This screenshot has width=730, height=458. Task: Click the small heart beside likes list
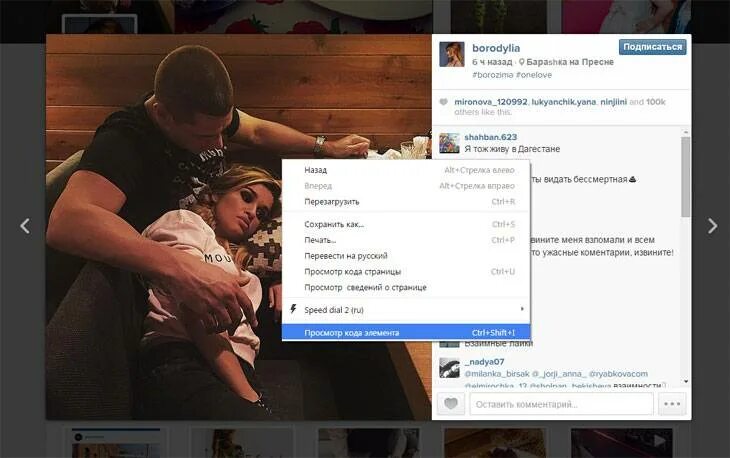tap(444, 101)
